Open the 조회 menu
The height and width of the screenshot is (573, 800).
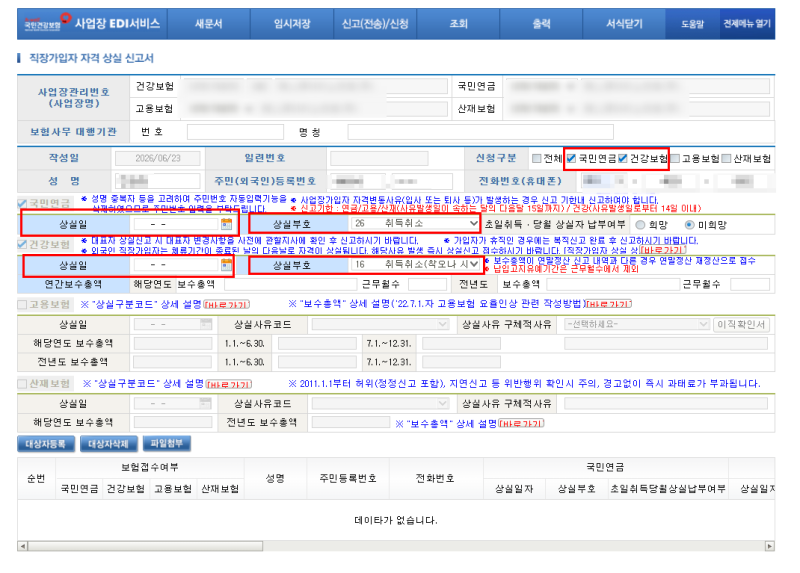click(x=458, y=24)
